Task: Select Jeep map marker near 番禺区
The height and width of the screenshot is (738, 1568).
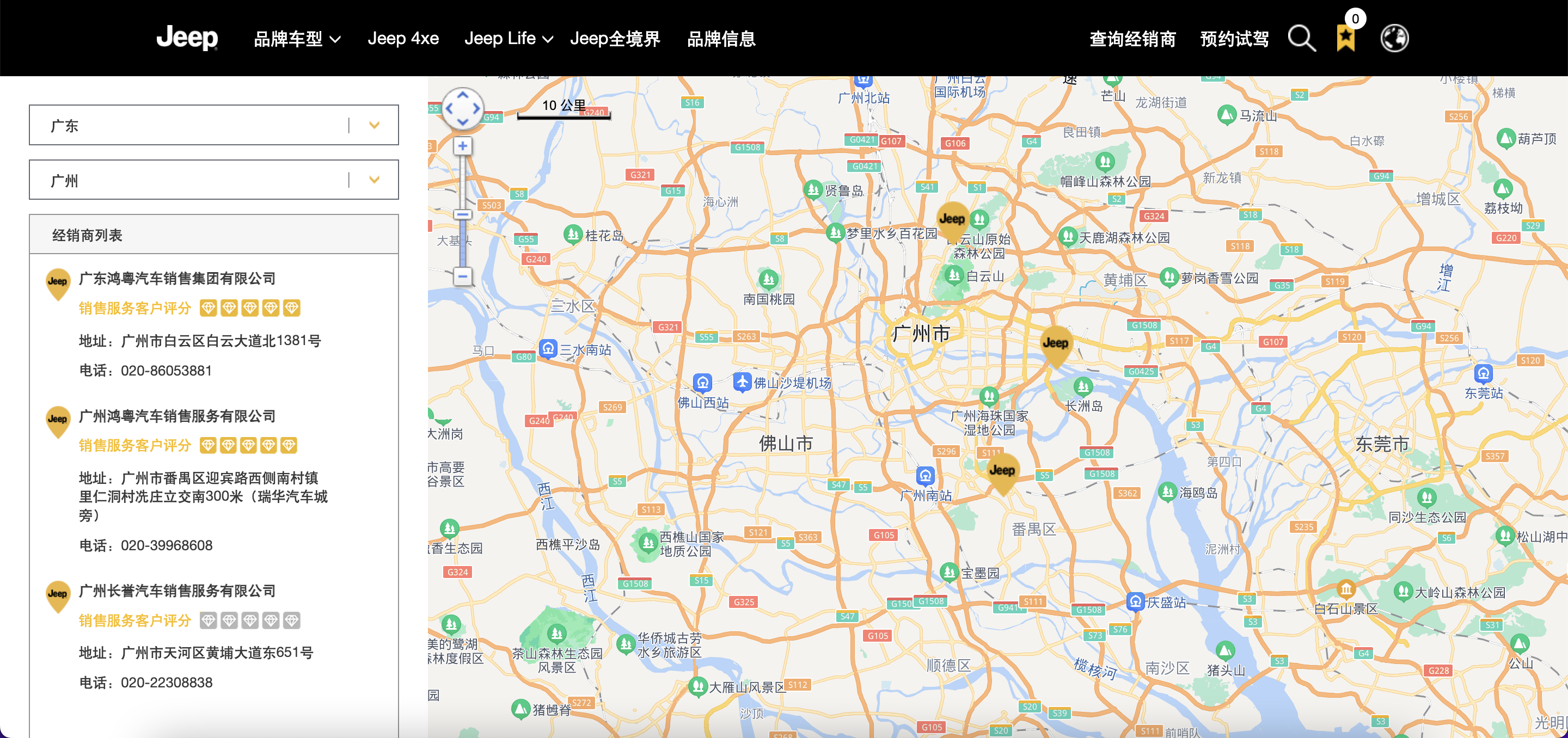Action: tap(1002, 475)
